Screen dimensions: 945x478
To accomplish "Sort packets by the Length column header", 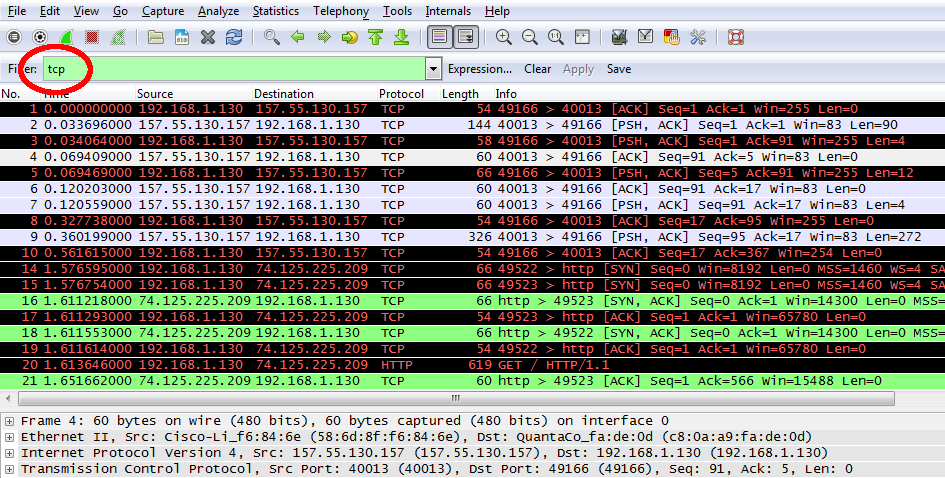I will (x=466, y=94).
